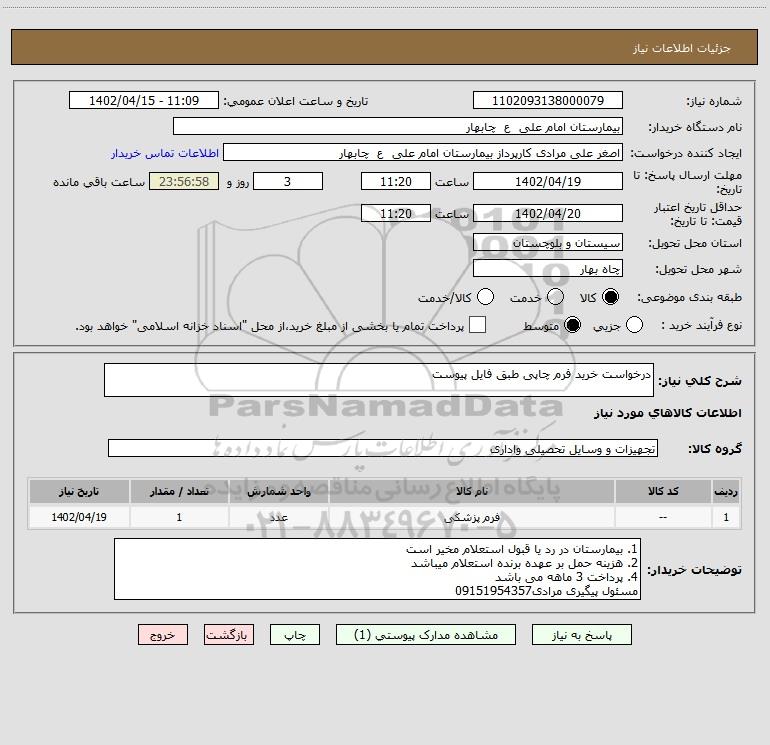770x745 pixels.
Task: Open مشاهده مدارک پیوستی (1) button
Action: coord(426,635)
